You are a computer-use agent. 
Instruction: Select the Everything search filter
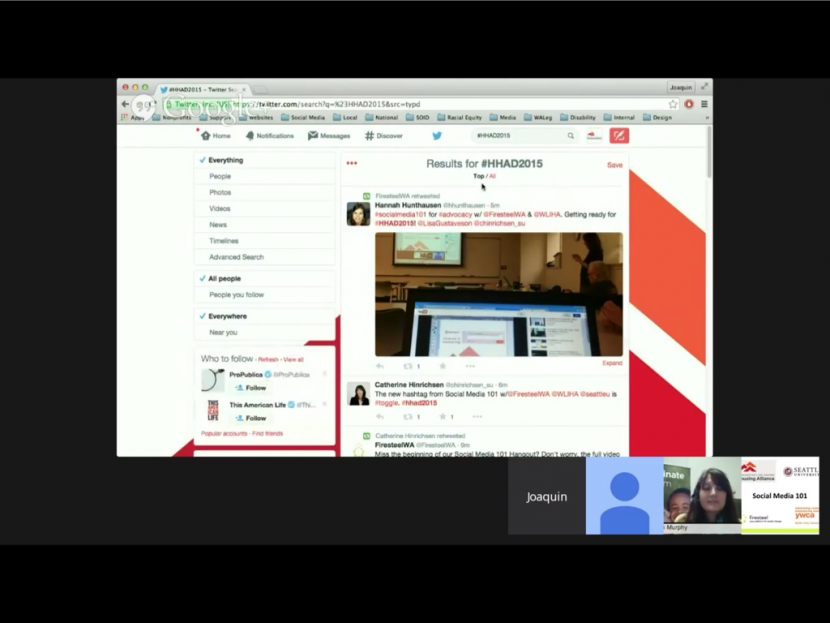click(x=265, y=160)
